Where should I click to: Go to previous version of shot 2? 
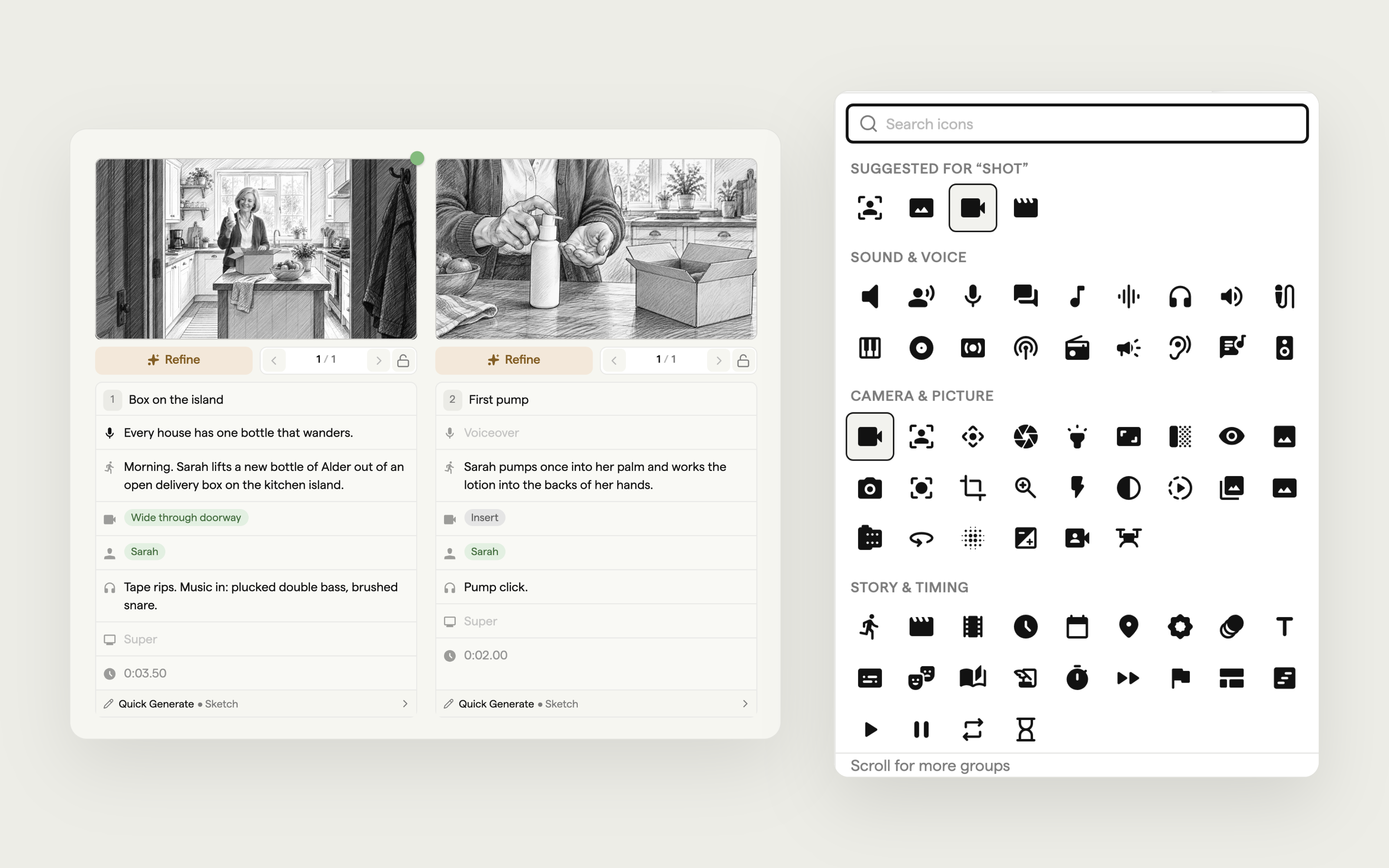(614, 361)
